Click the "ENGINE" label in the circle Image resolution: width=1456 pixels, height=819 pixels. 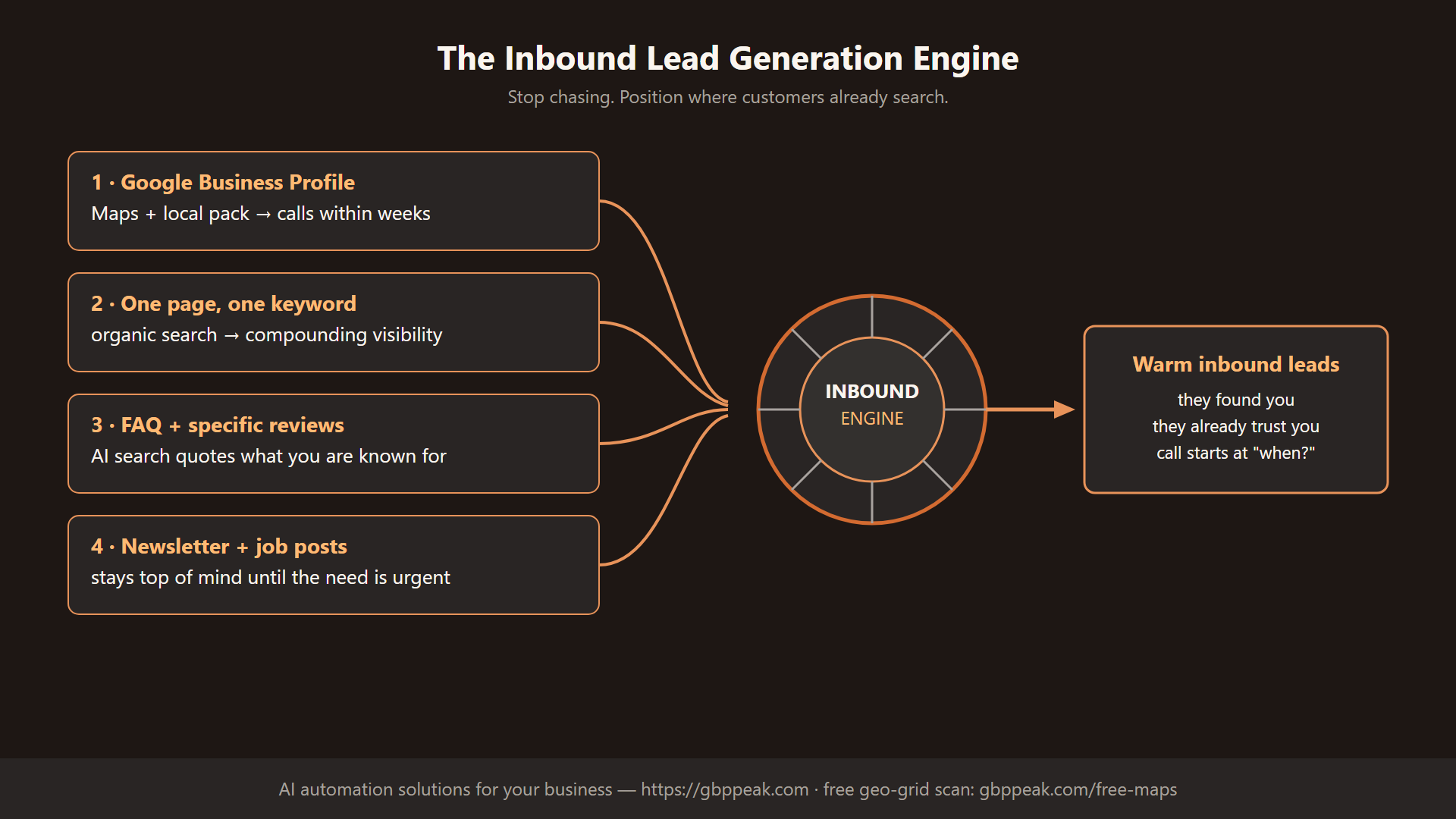point(872,419)
